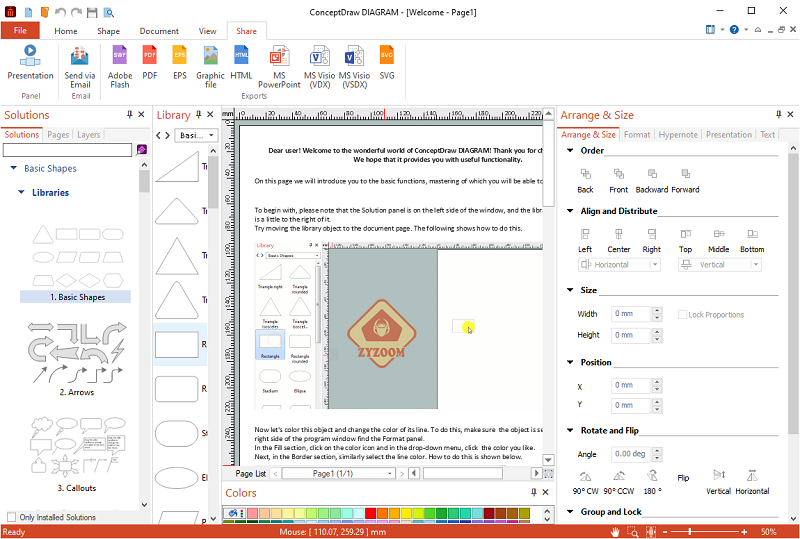Collapse the Order section

click(570, 151)
